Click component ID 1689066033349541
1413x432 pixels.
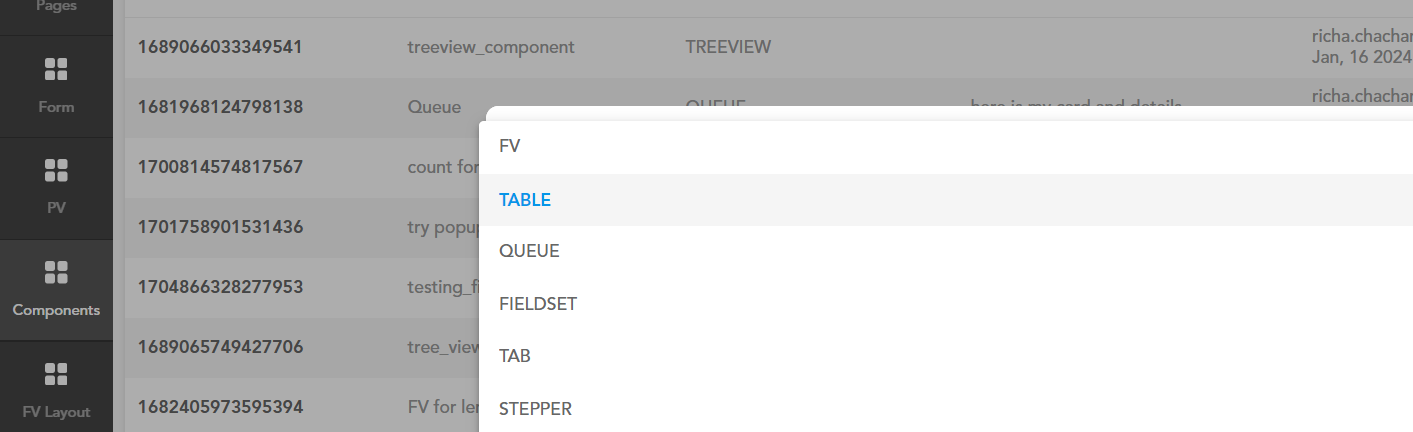(220, 47)
